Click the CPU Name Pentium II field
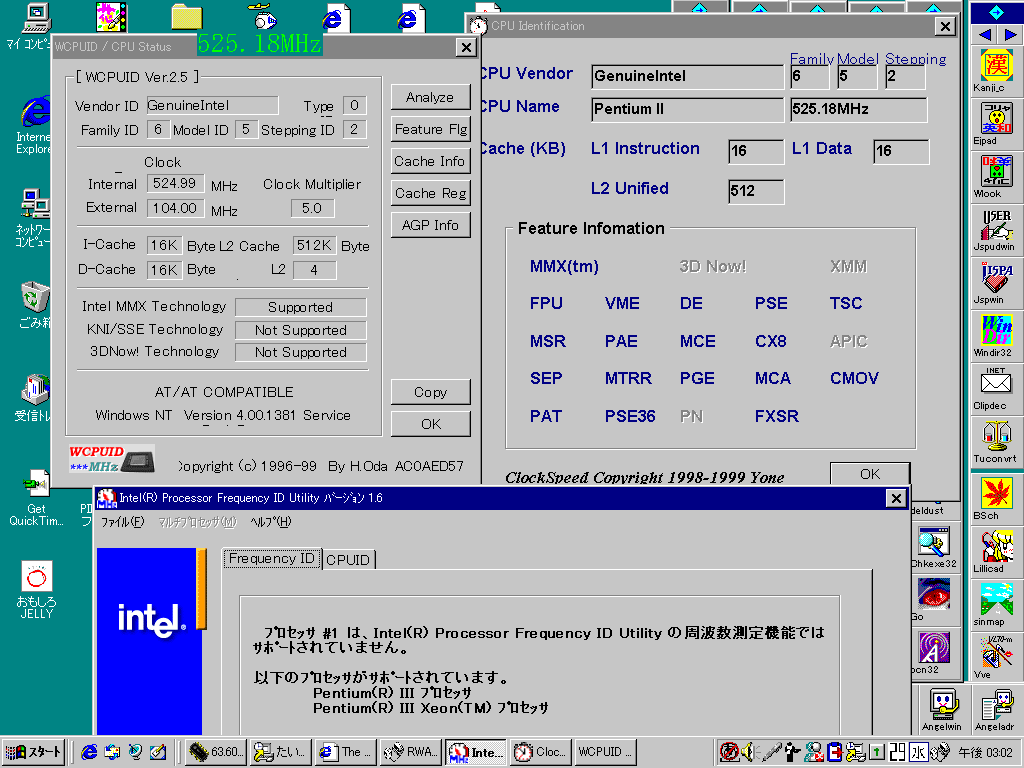Screen dimensions: 1024x768 coord(687,109)
